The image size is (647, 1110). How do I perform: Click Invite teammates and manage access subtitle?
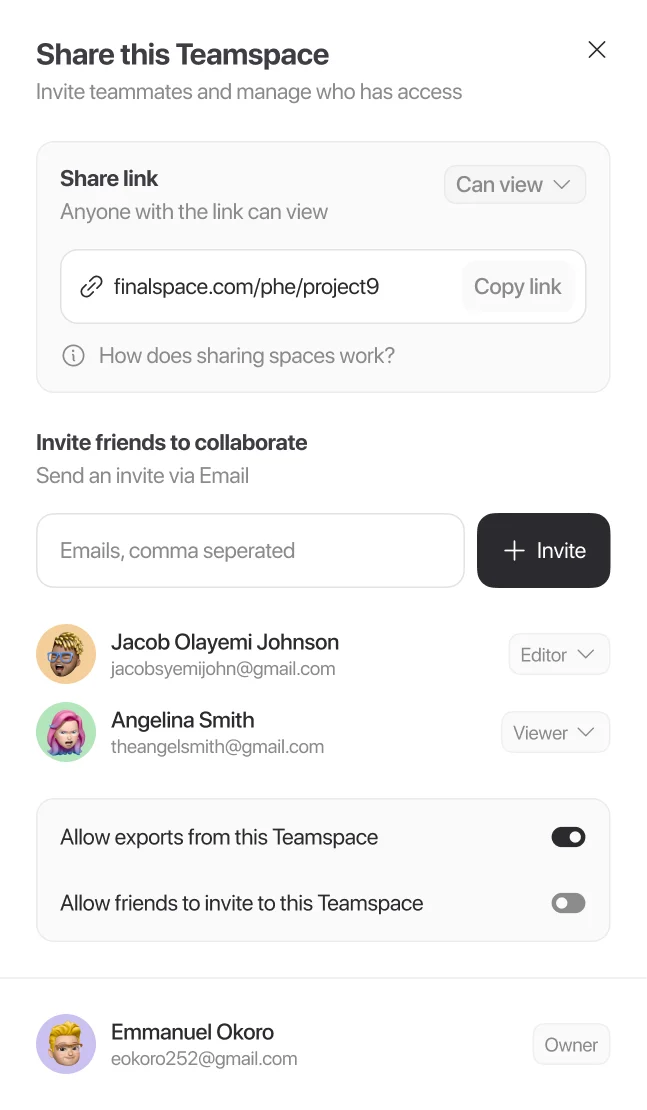249,92
